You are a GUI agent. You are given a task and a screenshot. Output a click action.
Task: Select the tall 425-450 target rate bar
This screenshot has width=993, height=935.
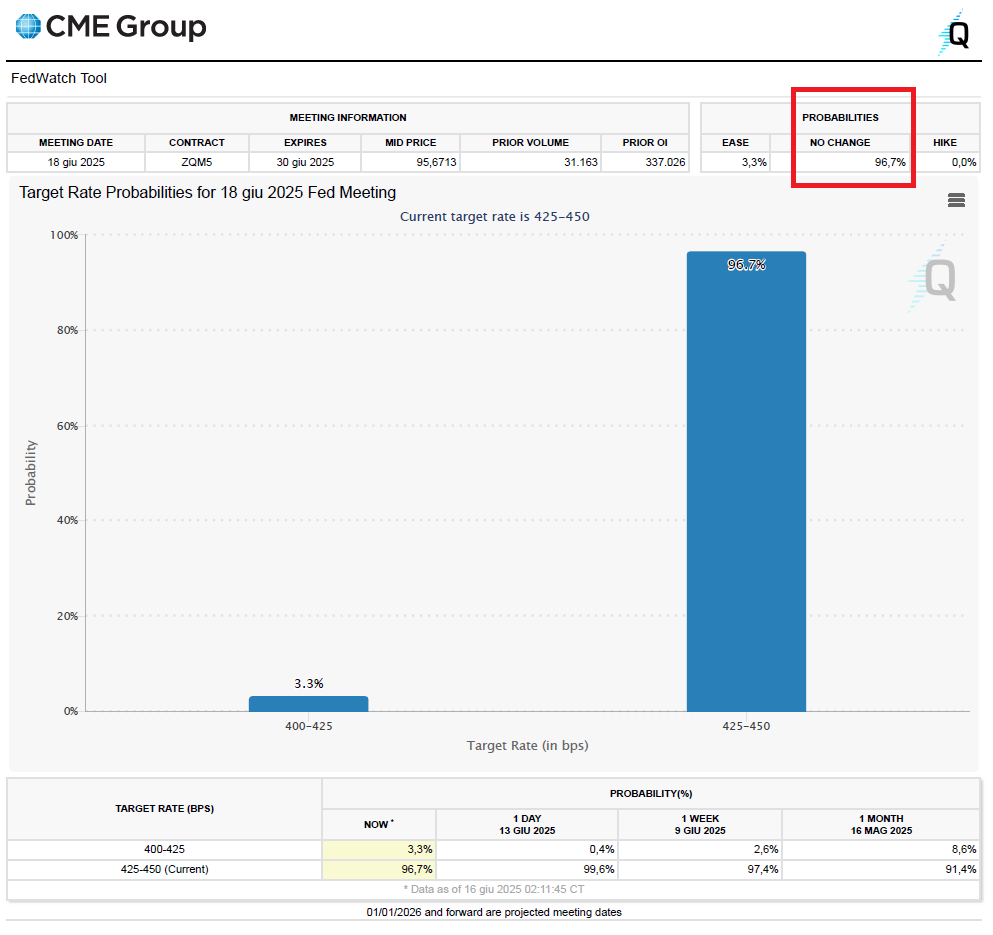click(x=747, y=481)
